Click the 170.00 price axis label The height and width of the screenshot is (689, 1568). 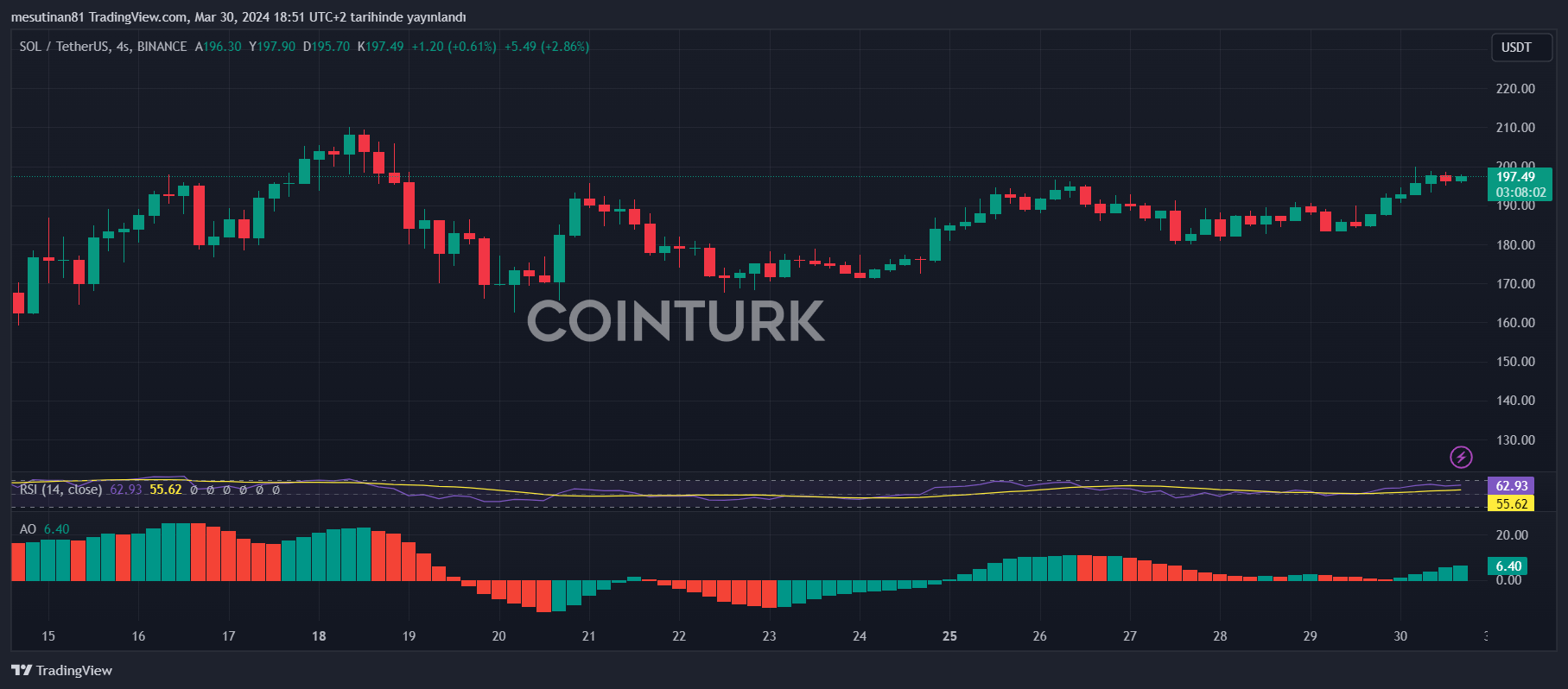[x=1515, y=284]
